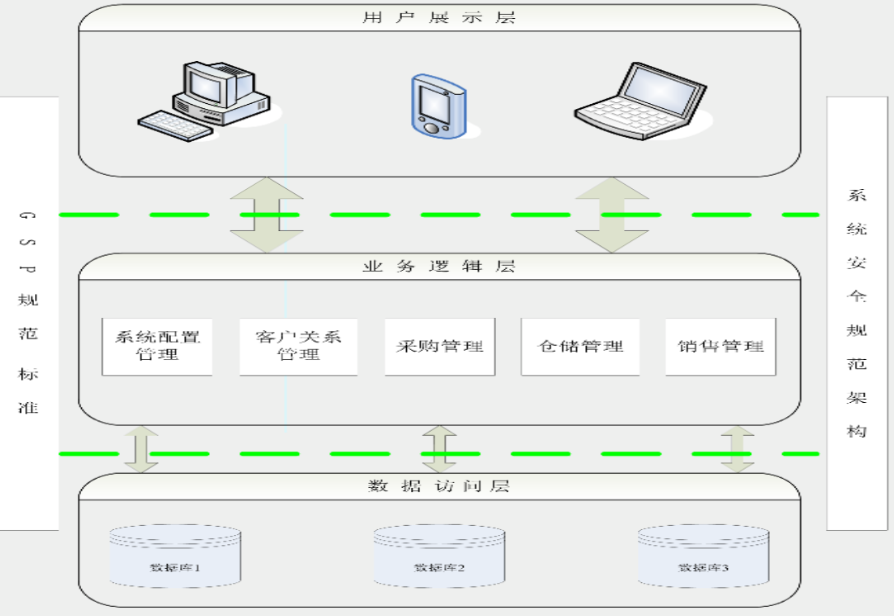Click the GSP规范标准 vertical label
The image size is (894, 616).
point(28,313)
